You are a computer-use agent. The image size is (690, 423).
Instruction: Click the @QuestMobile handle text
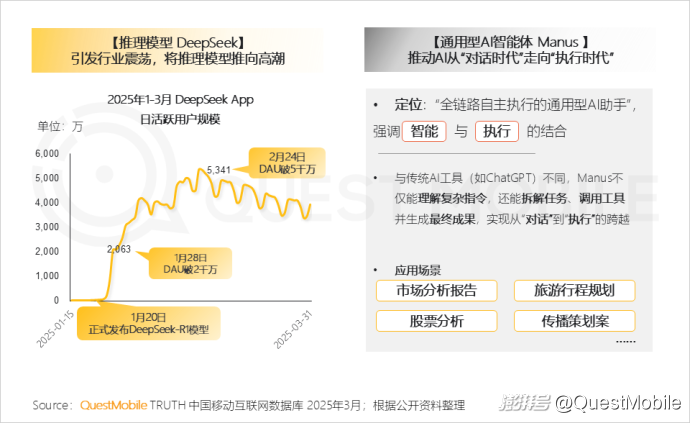[618, 403]
